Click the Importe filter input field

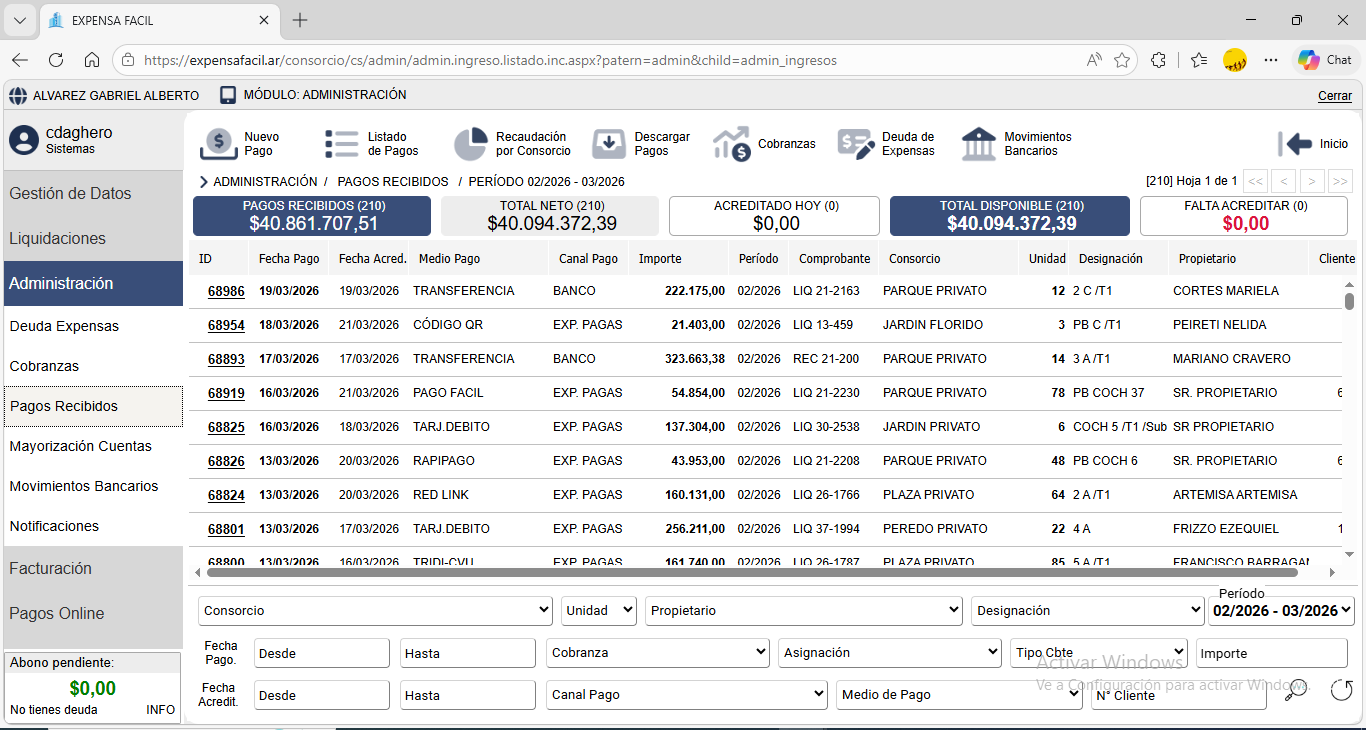pos(1271,653)
